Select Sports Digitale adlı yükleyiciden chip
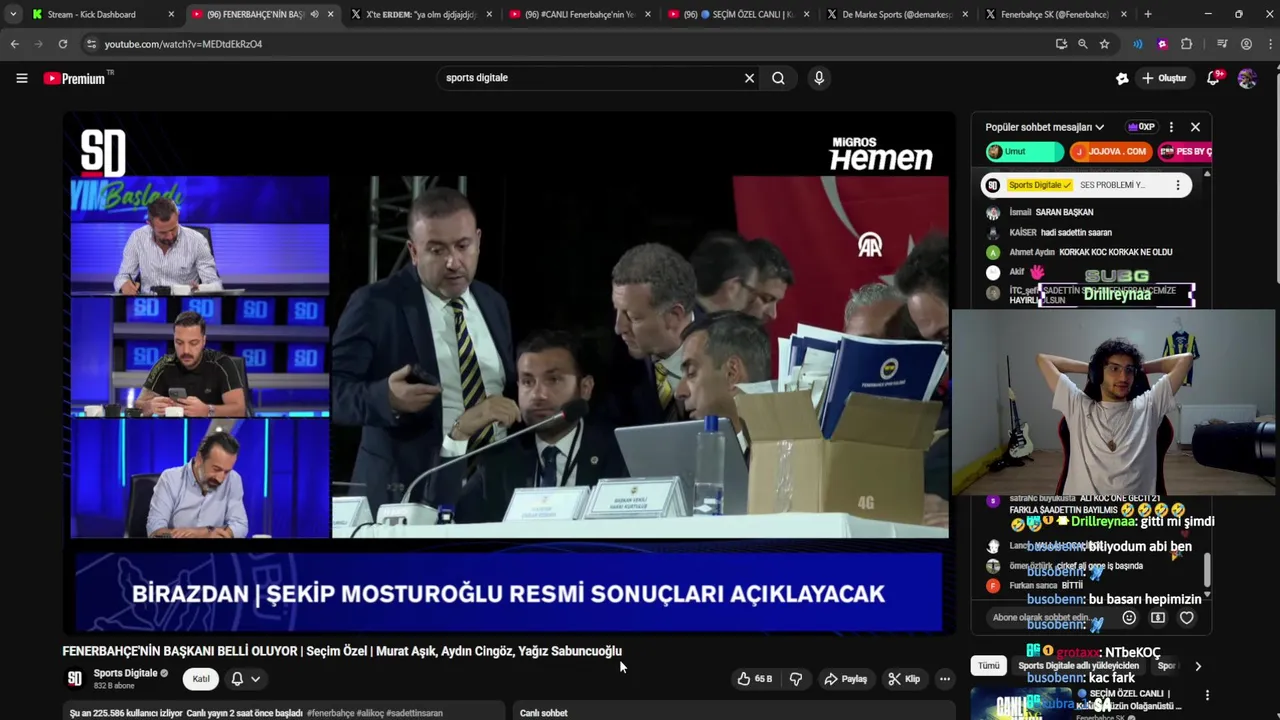 (1078, 666)
